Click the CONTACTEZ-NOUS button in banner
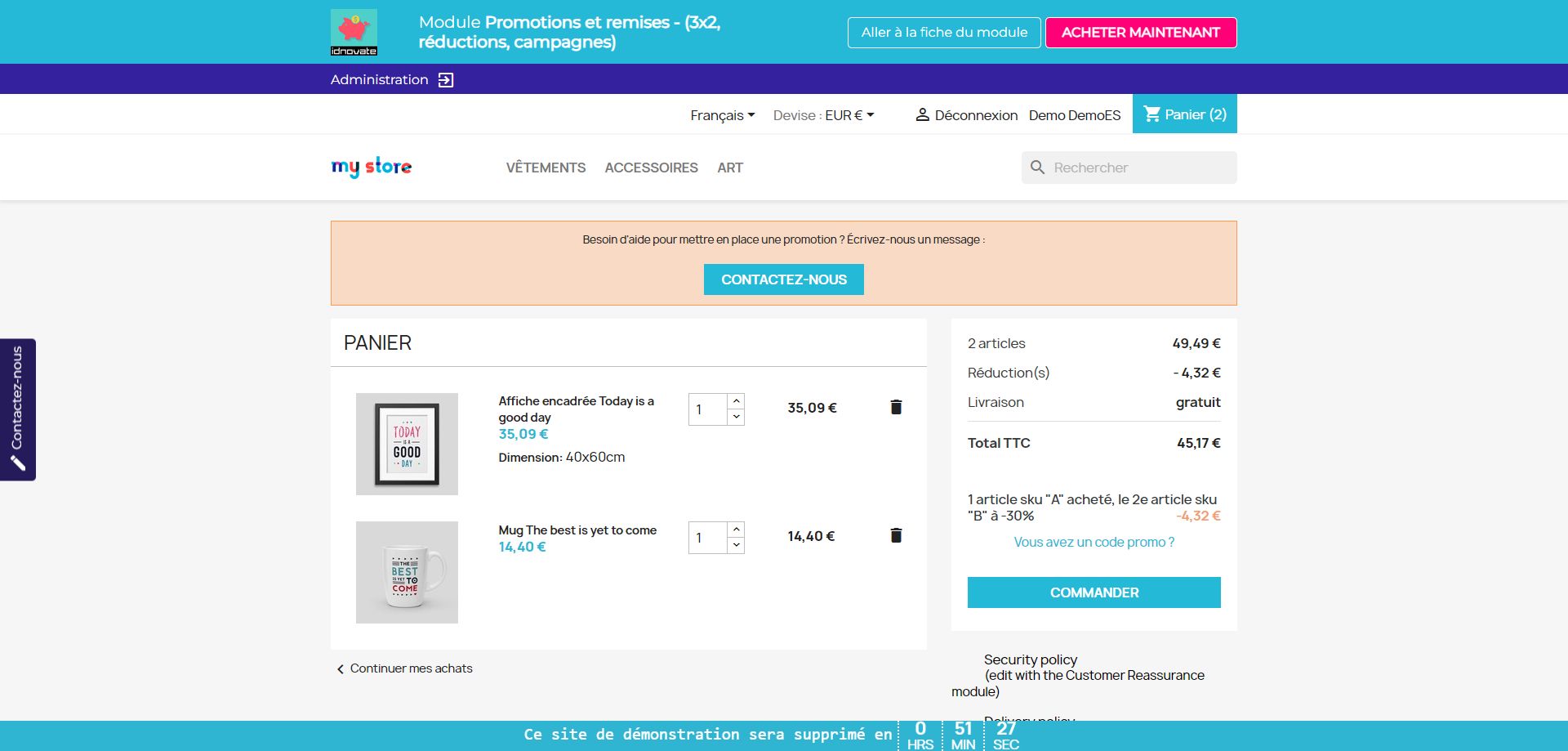This screenshot has height=751, width=1568. click(x=784, y=279)
